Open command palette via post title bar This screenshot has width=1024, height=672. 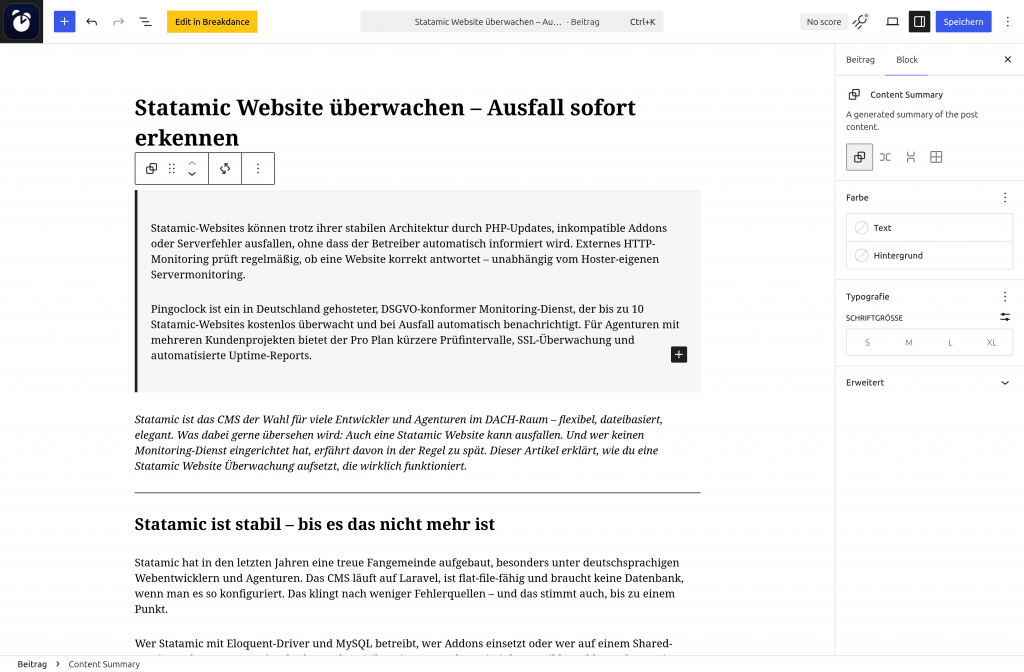click(x=511, y=22)
